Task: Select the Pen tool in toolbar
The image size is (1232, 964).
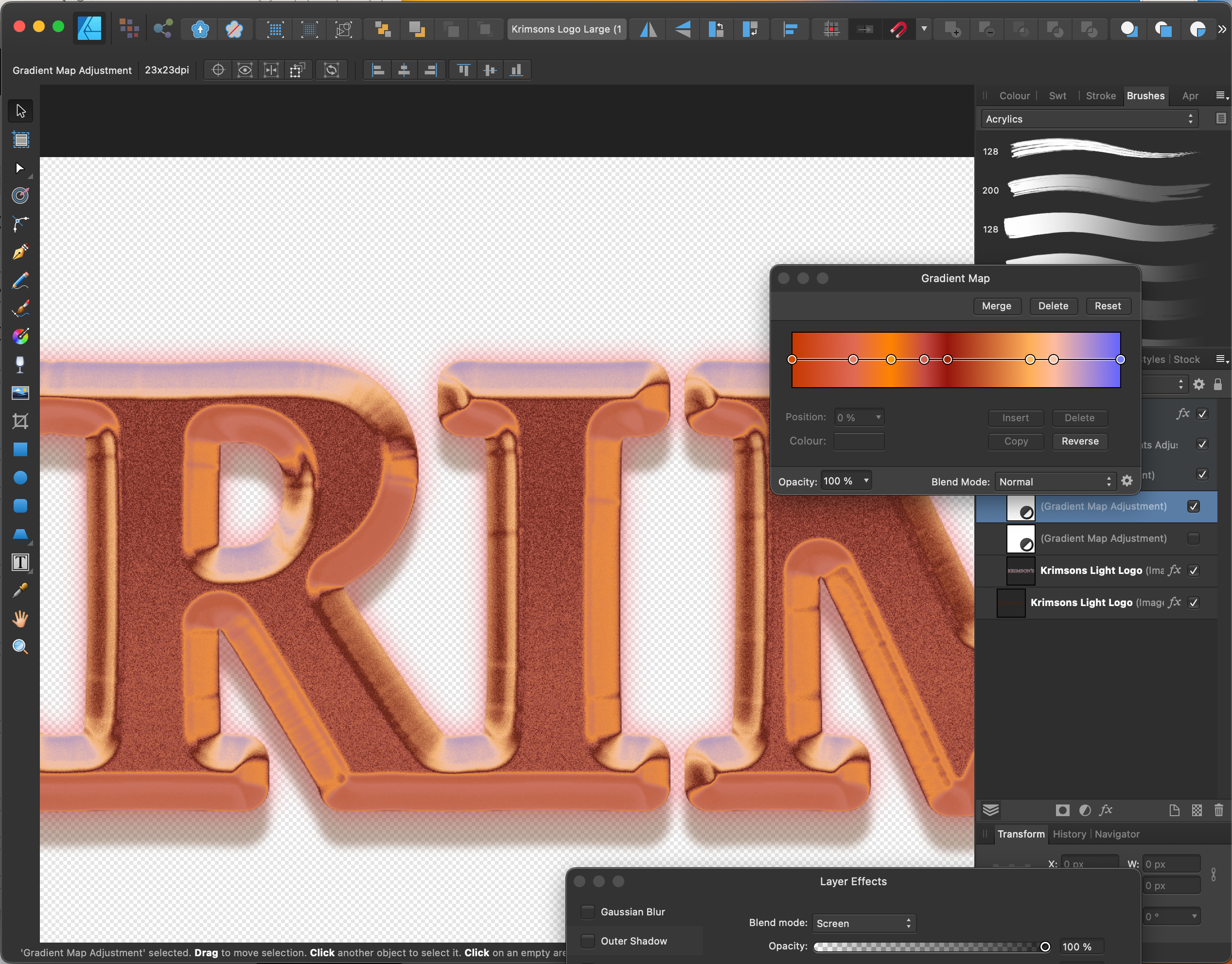Action: pos(20,252)
